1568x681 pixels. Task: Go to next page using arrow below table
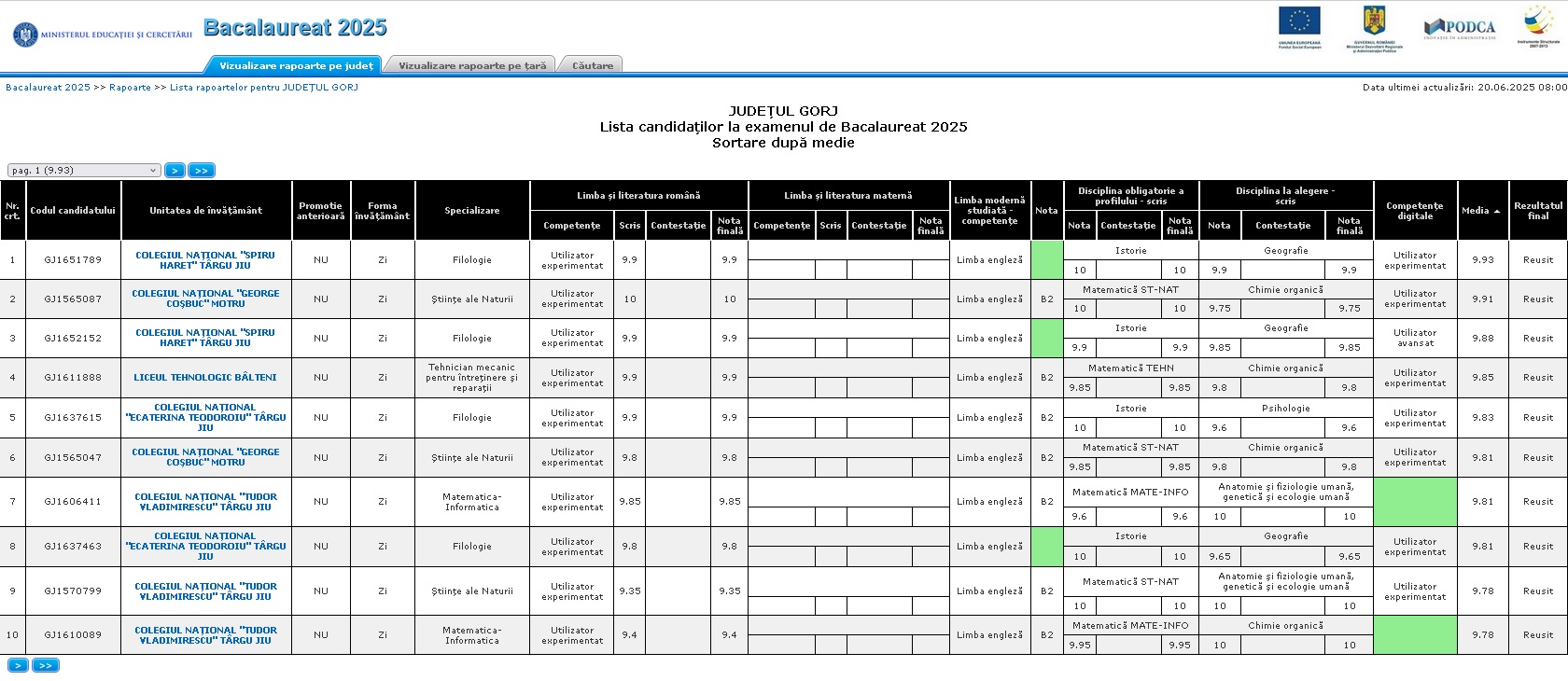pyautogui.click(x=18, y=665)
